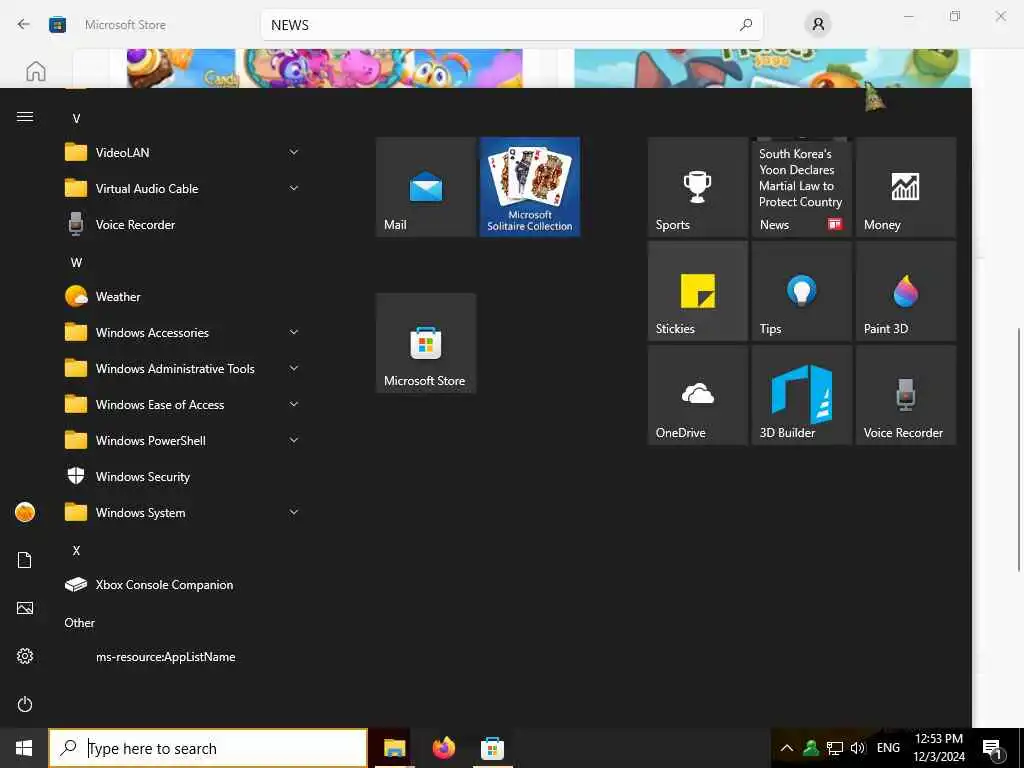Viewport: 1024px width, 768px height.
Task: Show hidden tray icons chevron
Action: (x=787, y=748)
